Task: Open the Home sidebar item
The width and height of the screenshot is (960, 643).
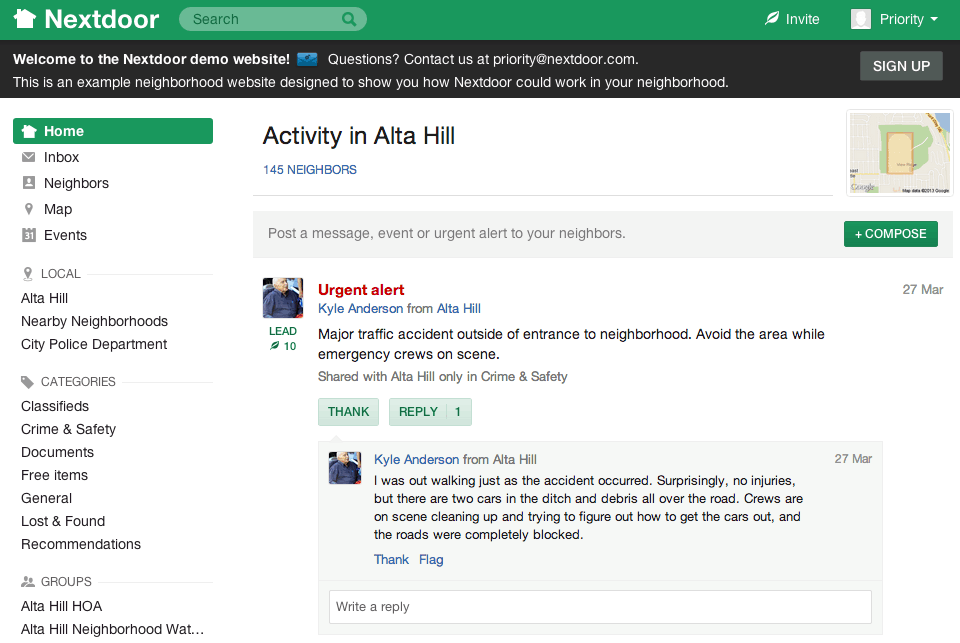Action: [x=113, y=131]
